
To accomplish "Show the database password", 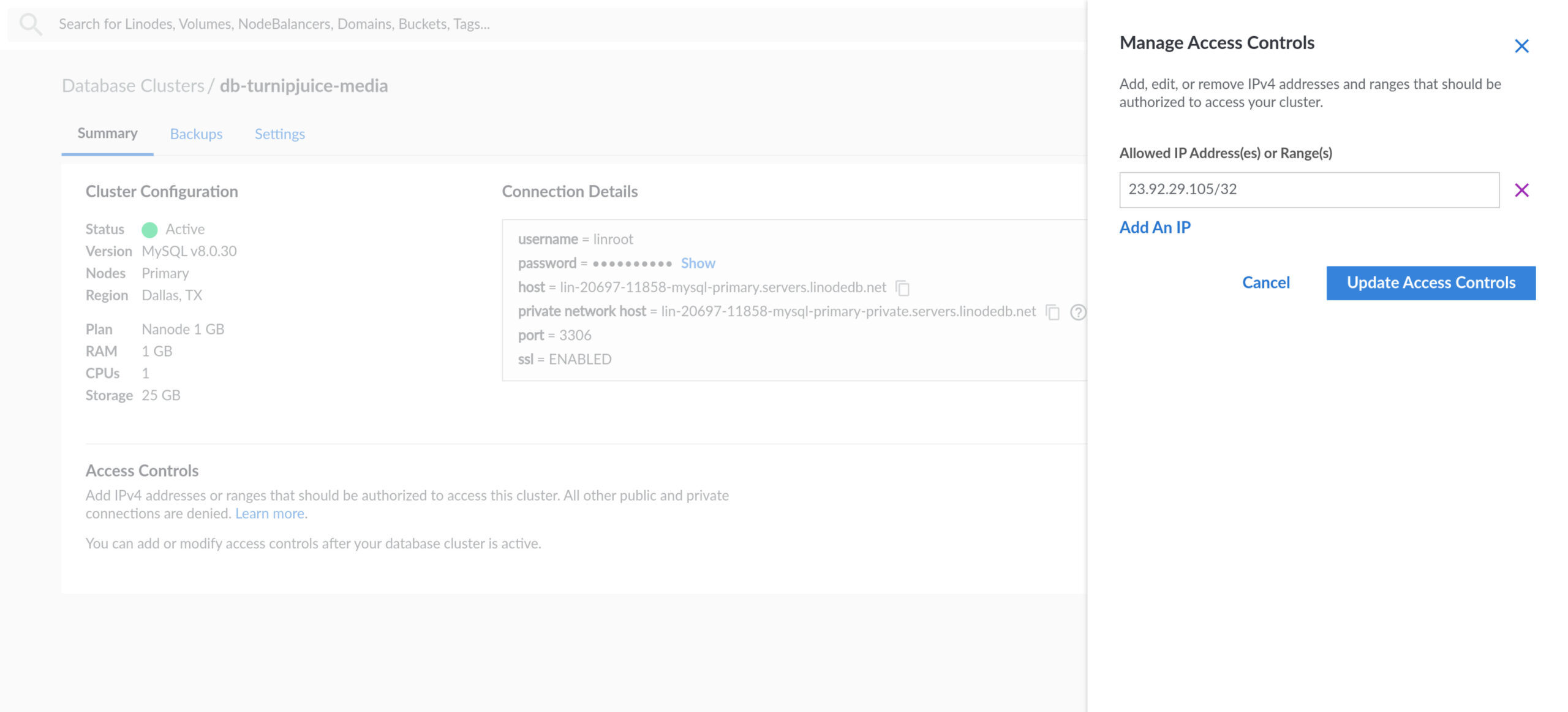I will pyautogui.click(x=698, y=263).
